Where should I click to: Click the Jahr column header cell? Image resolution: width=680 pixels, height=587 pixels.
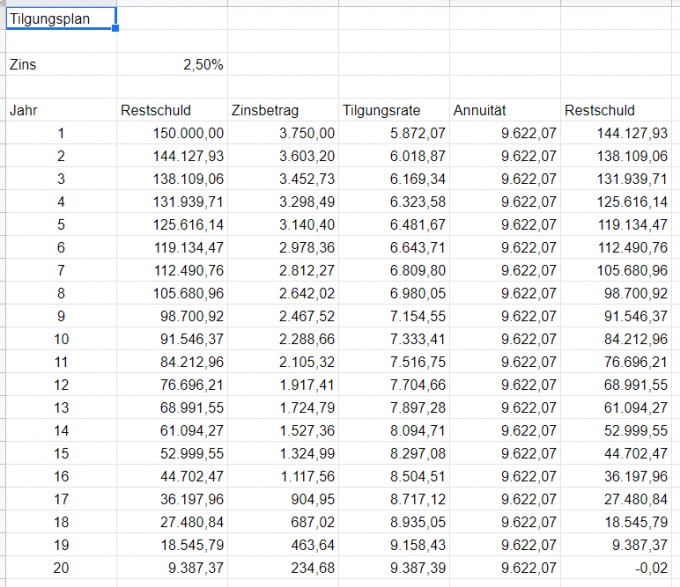click(61, 110)
